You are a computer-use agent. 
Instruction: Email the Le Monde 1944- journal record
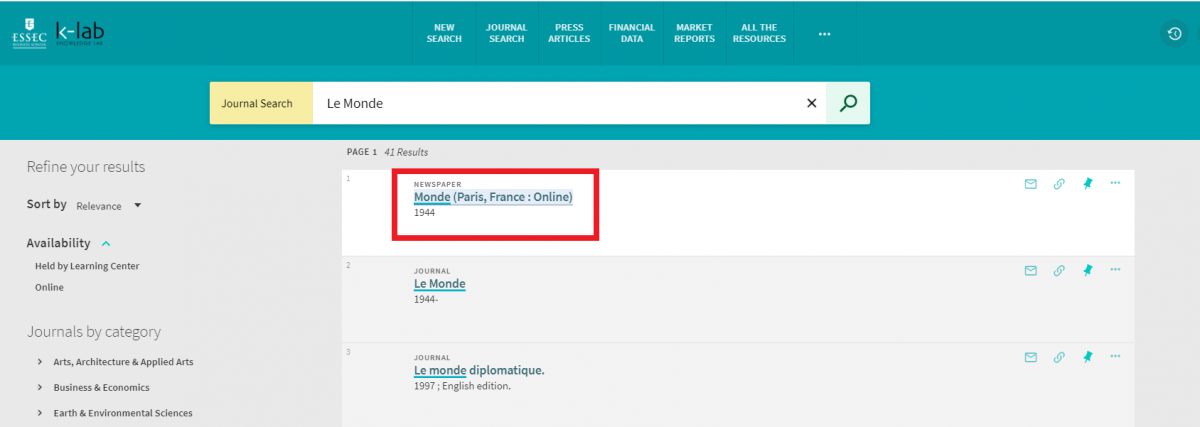click(x=1031, y=270)
